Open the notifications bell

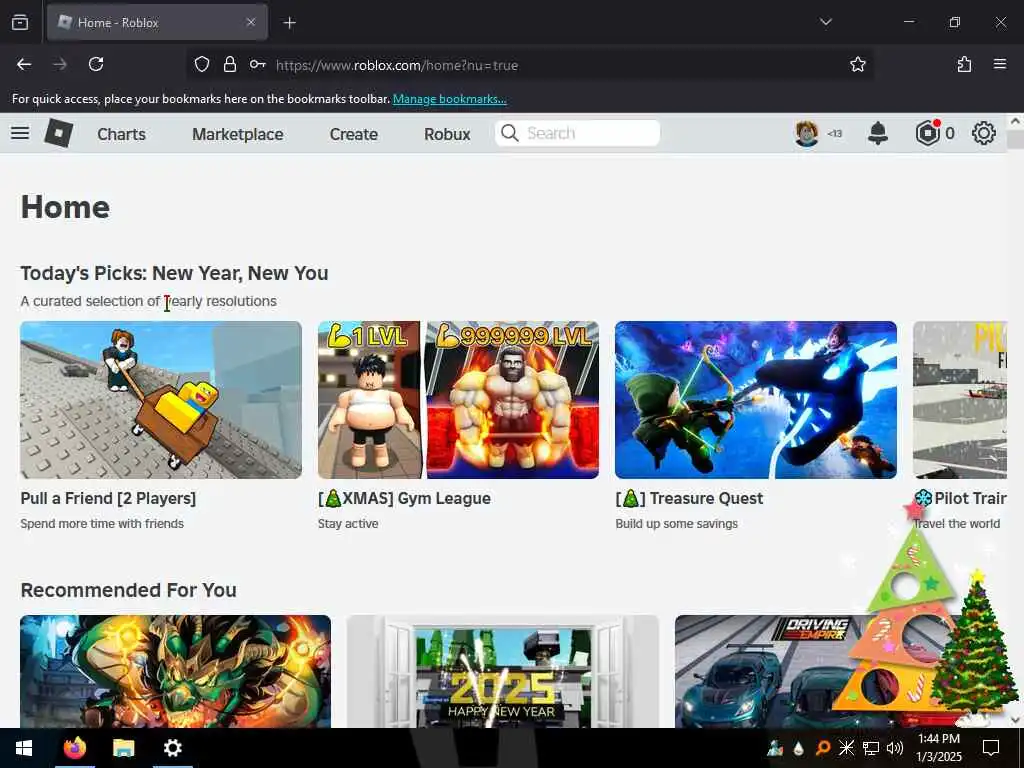[x=878, y=133]
